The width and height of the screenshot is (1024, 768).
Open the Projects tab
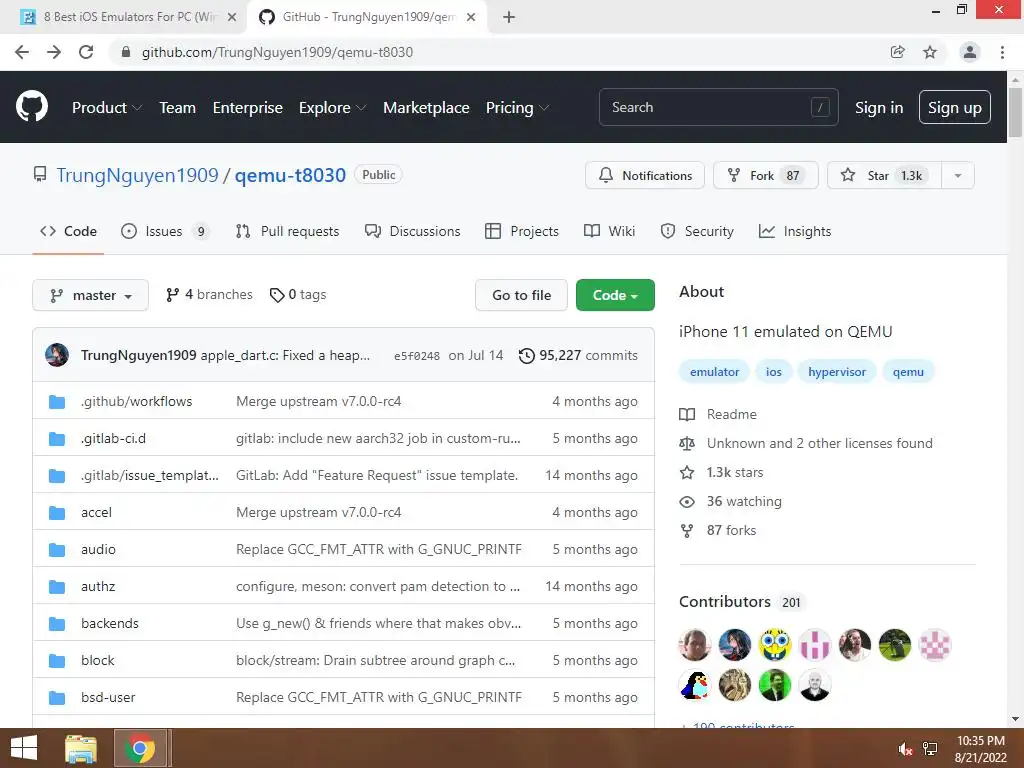522,231
